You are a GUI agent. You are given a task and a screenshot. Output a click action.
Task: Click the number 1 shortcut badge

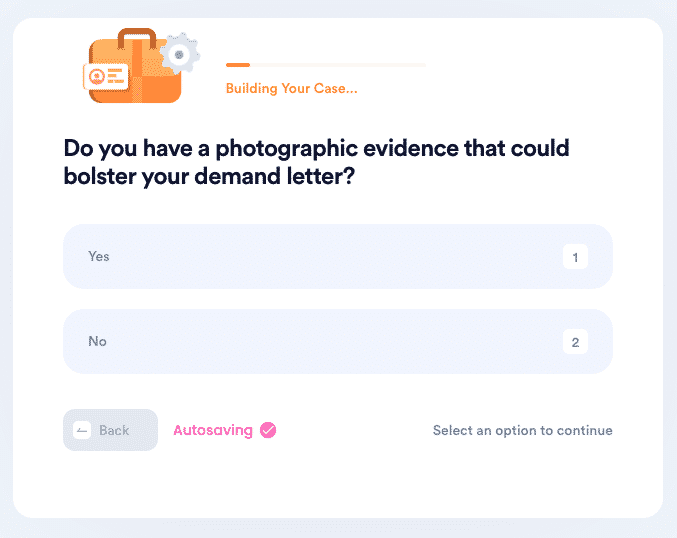pos(575,257)
